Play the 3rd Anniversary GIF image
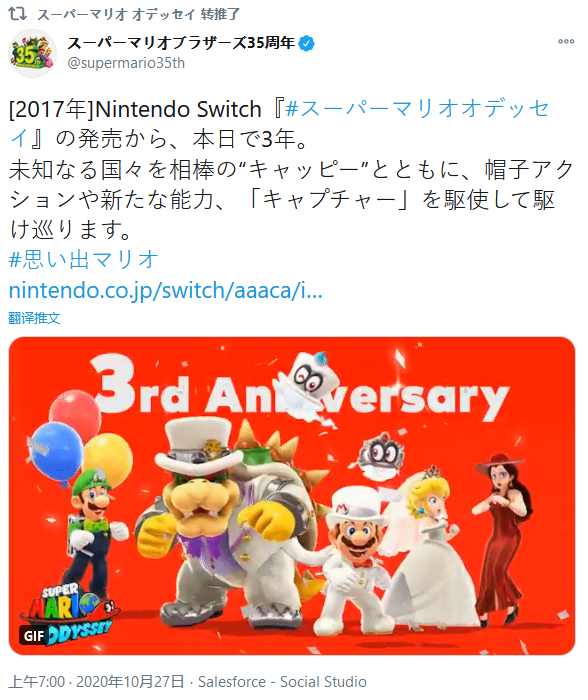This screenshot has height=700, width=588. pyautogui.click(x=292, y=496)
